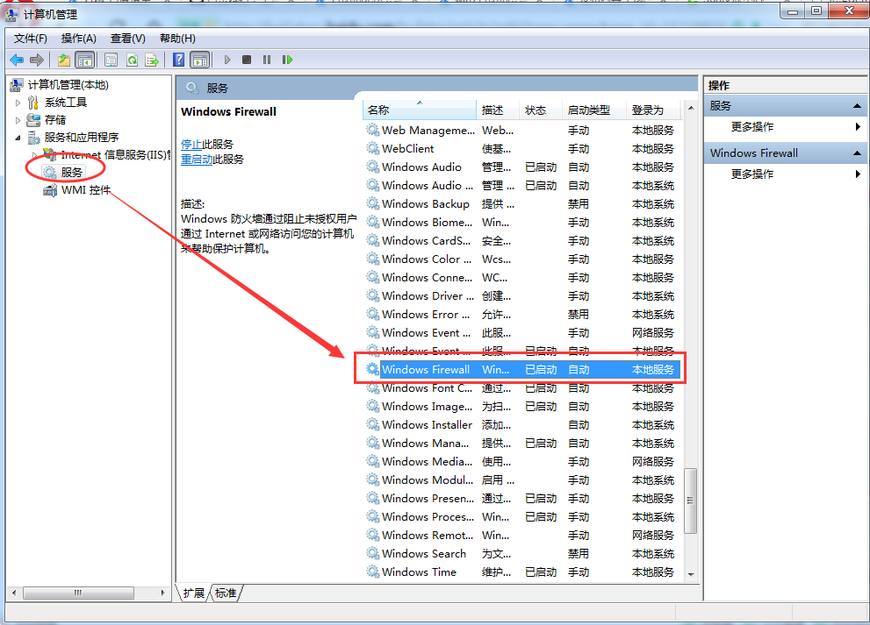Sort by the 状态 column header
Viewport: 870px width, 625px height.
coord(542,110)
